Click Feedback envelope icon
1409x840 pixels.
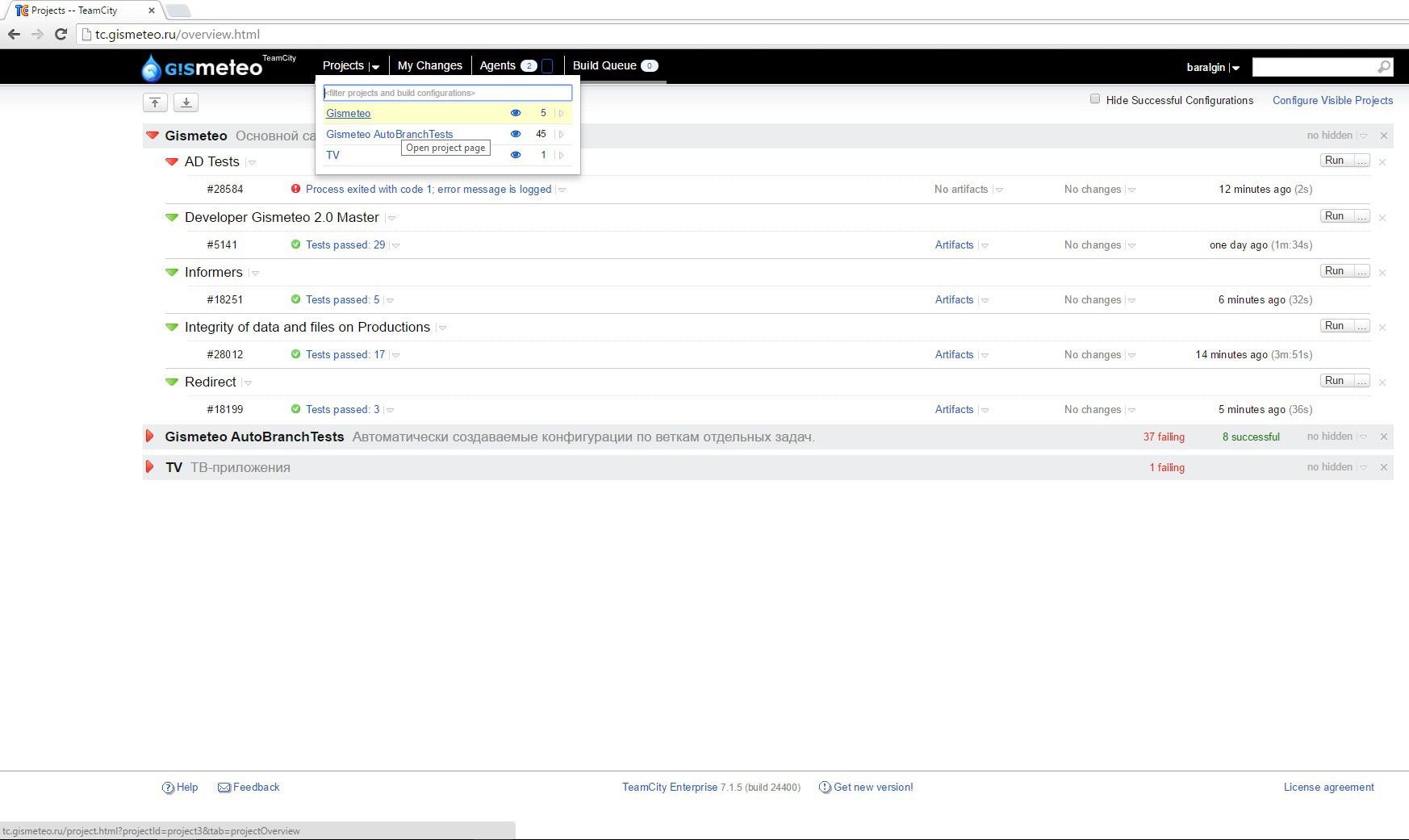click(224, 788)
